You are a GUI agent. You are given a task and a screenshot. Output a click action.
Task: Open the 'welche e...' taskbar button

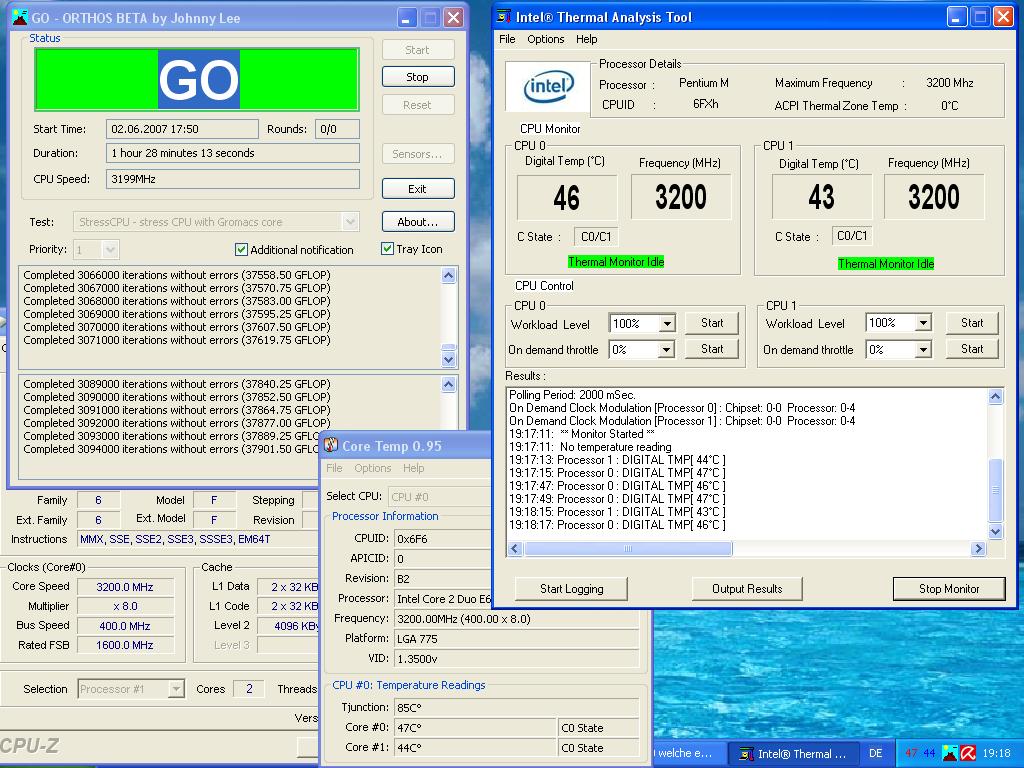689,754
